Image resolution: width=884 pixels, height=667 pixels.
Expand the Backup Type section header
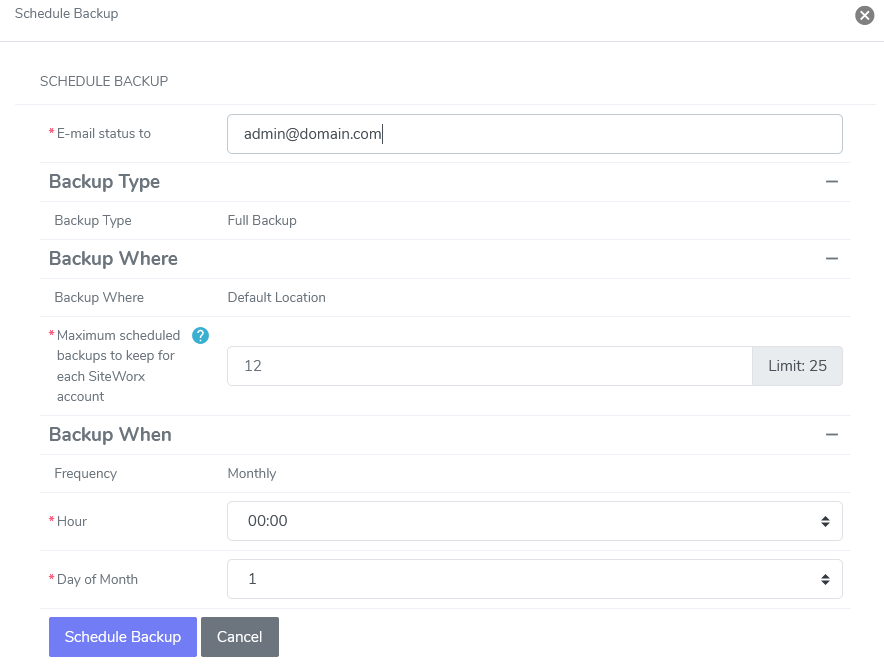(x=104, y=182)
